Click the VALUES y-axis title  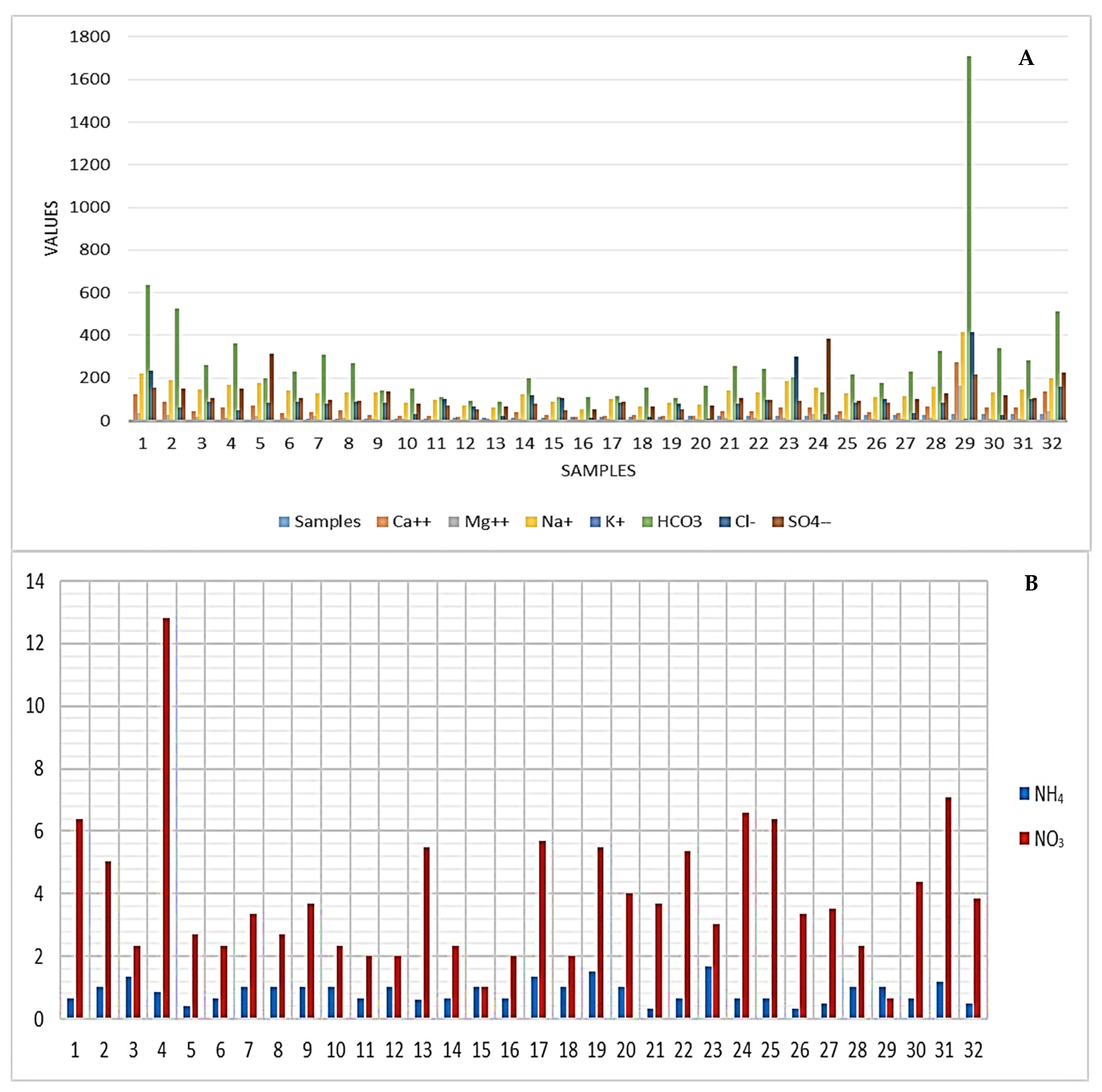click(x=51, y=228)
